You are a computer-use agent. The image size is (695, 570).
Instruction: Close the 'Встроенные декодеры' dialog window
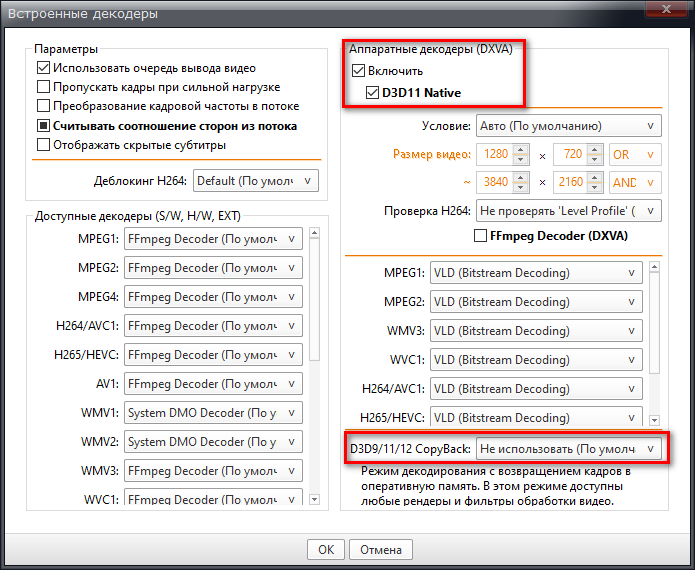666,9
